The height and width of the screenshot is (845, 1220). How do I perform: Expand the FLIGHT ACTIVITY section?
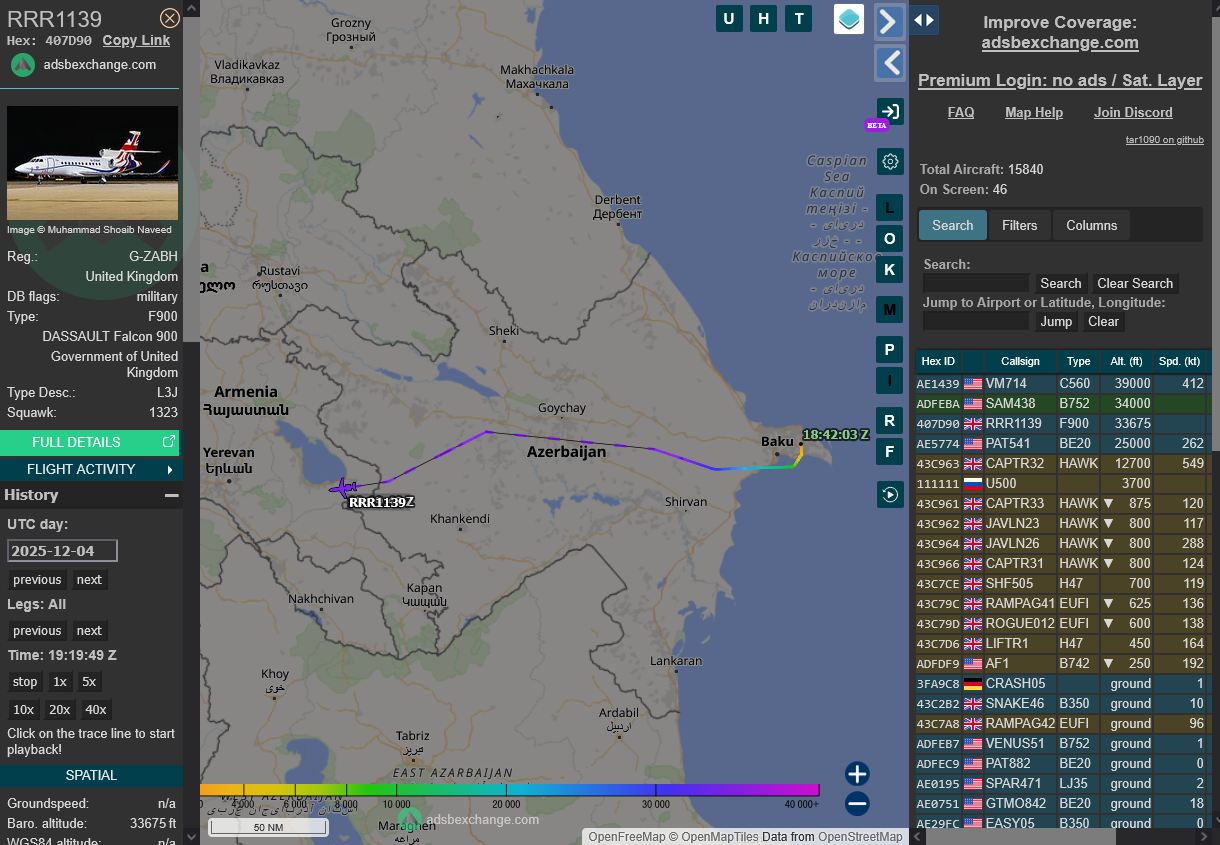pyautogui.click(x=90, y=469)
